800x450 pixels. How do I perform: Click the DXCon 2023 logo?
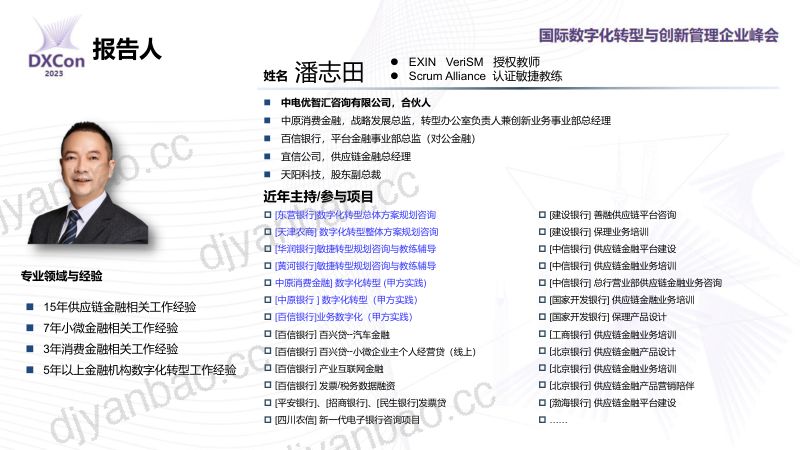point(57,47)
